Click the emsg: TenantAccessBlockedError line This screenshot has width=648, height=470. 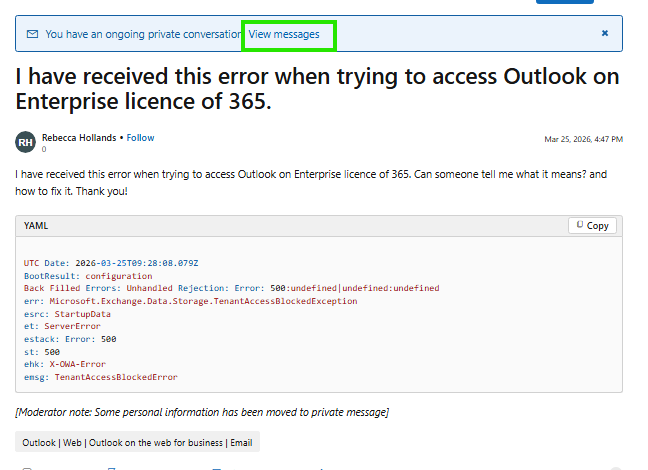(x=101, y=377)
